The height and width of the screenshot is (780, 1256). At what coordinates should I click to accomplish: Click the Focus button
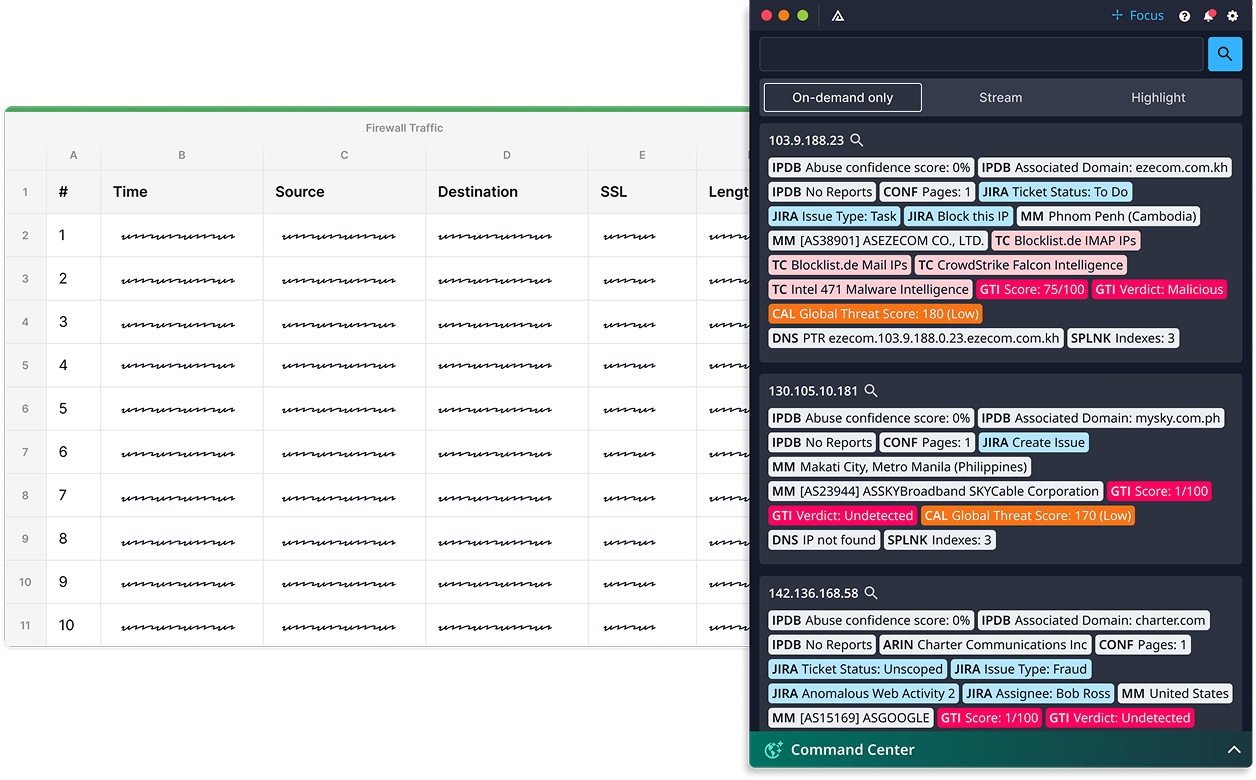1138,16
